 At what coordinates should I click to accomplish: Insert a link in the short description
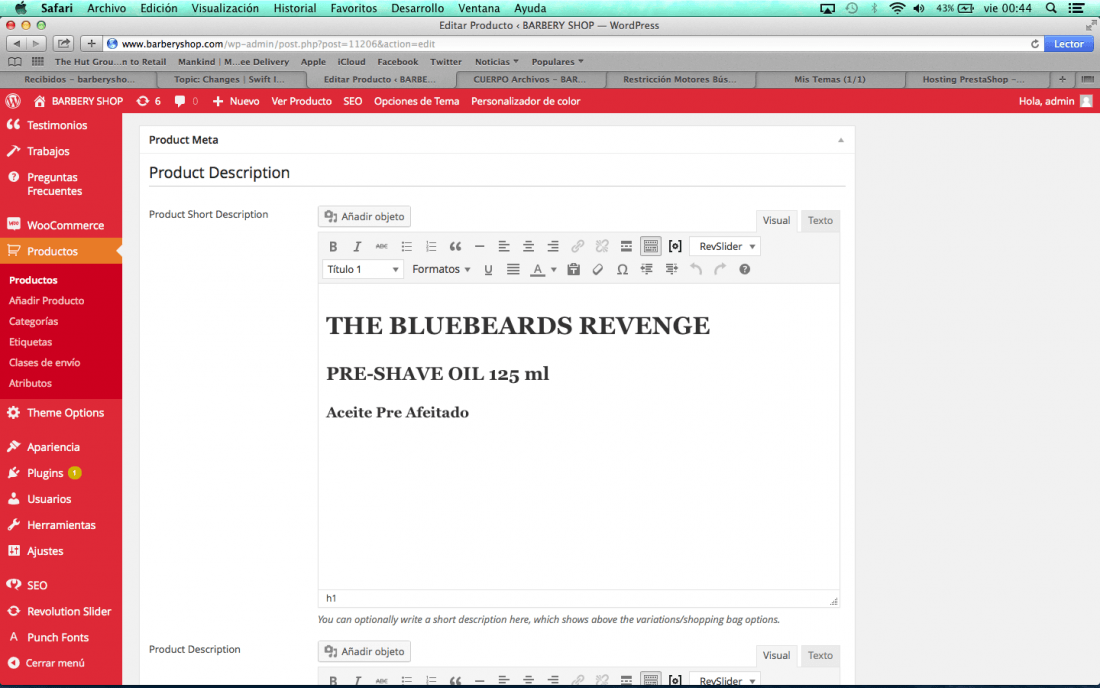point(577,246)
